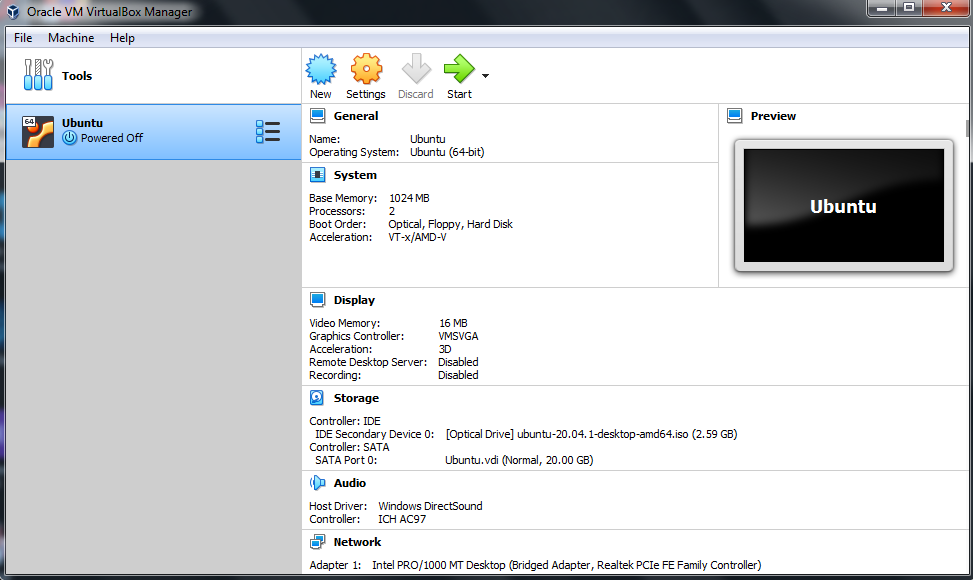Click the Display section icon
Viewport: 973px width, 580px height.
(319, 299)
